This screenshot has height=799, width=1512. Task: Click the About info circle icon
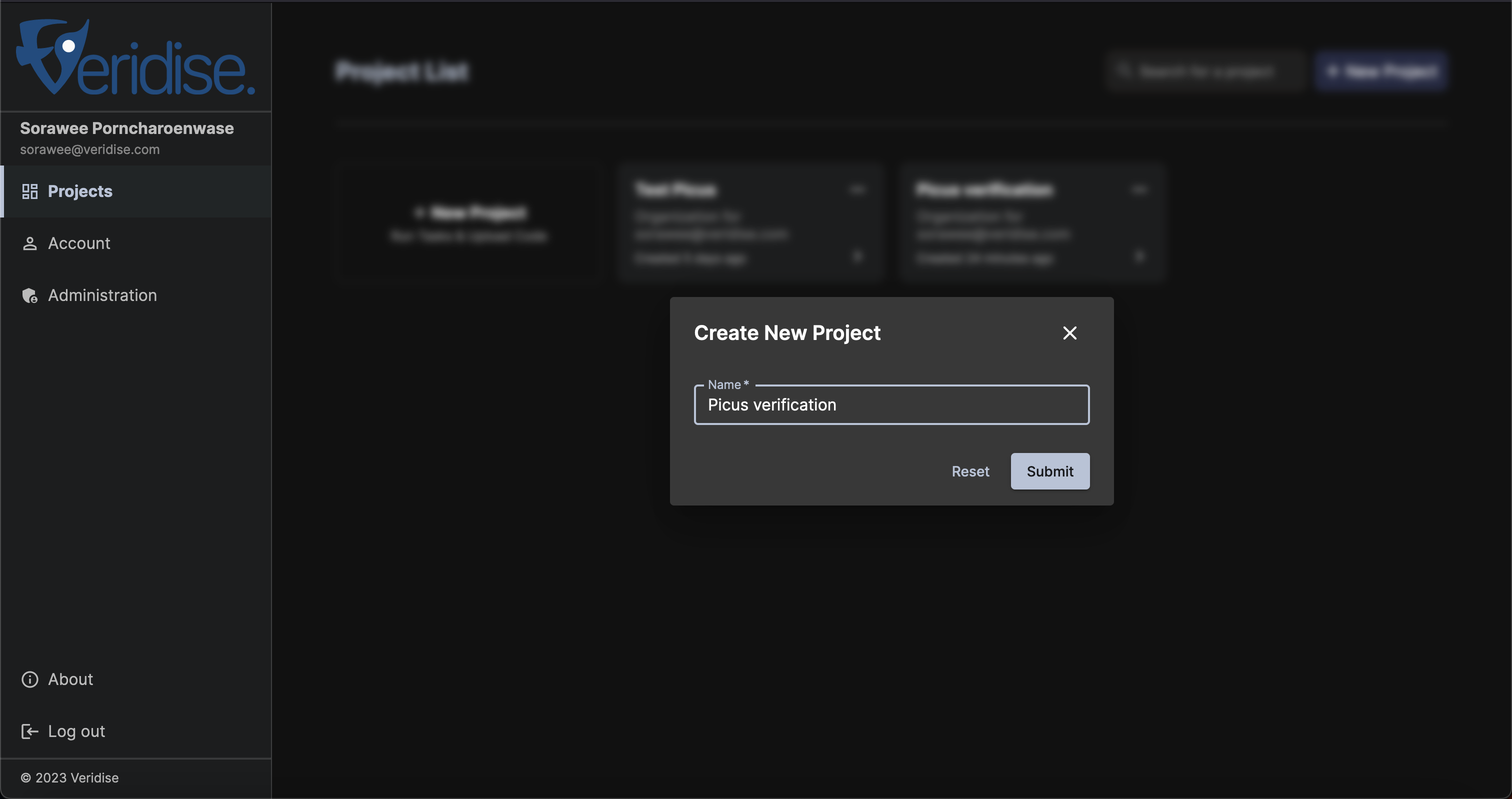29,679
